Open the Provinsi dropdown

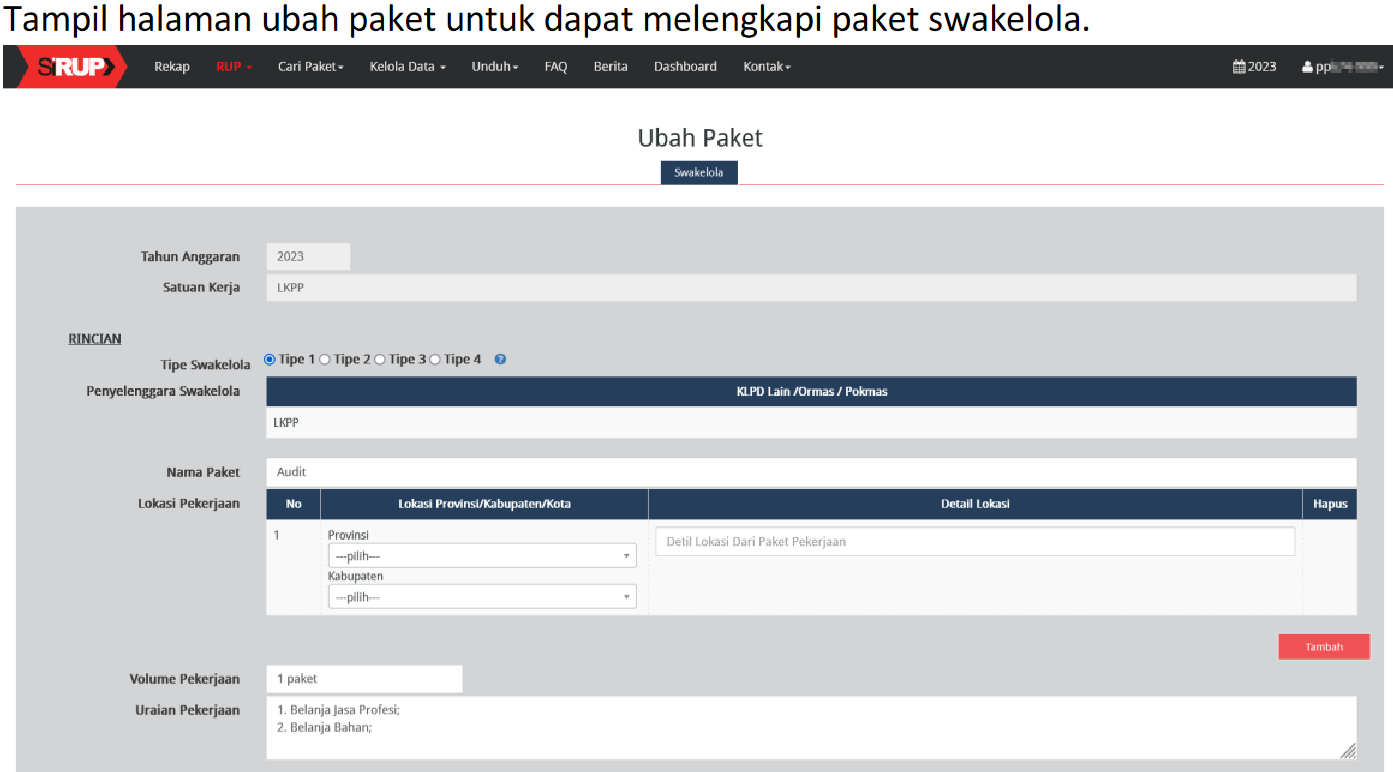(482, 556)
